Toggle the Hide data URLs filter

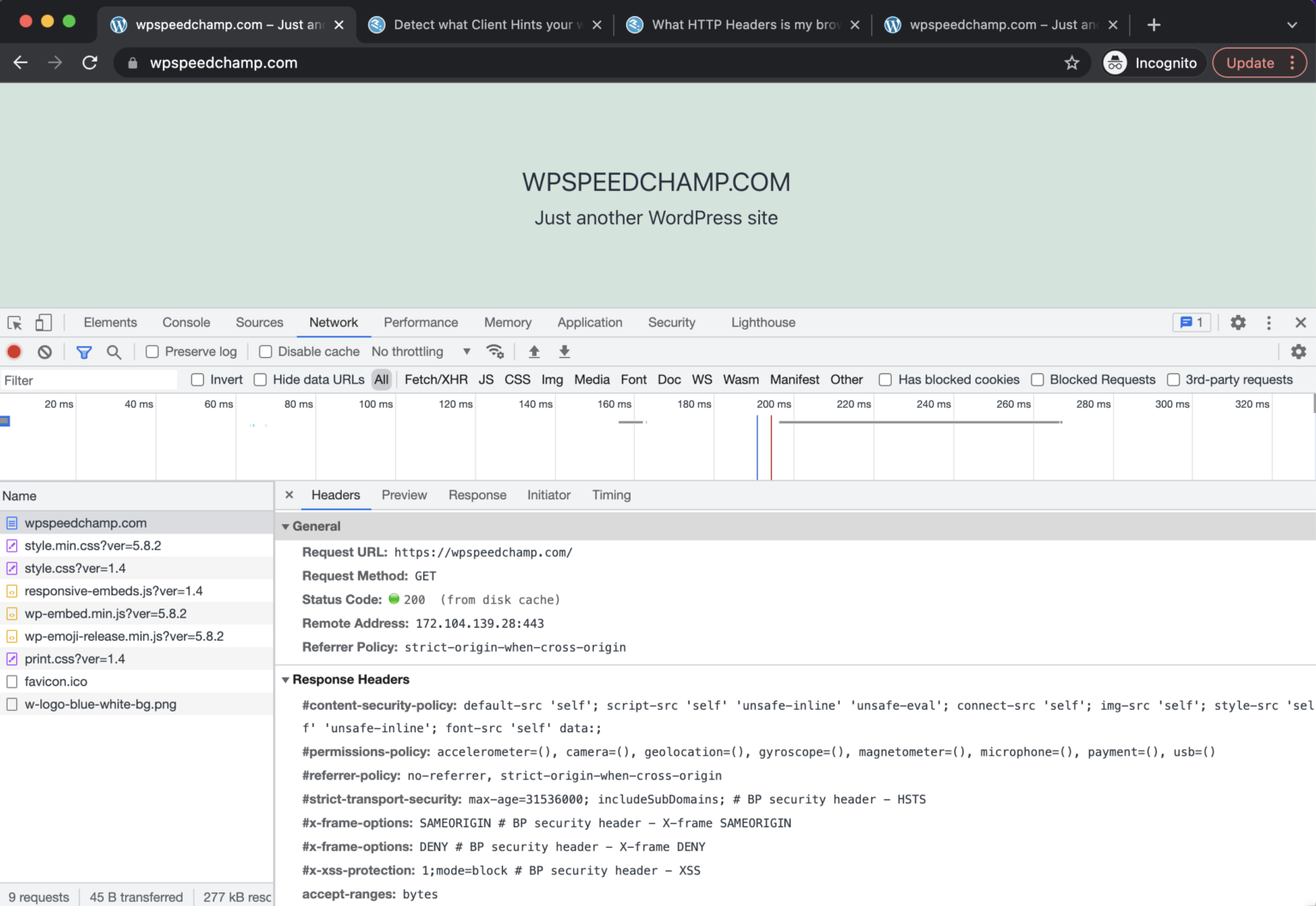tap(260, 379)
